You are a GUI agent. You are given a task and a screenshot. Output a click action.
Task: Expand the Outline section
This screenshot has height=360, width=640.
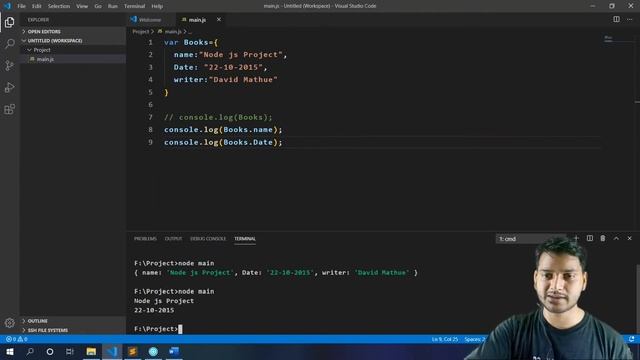[x=73, y=321]
